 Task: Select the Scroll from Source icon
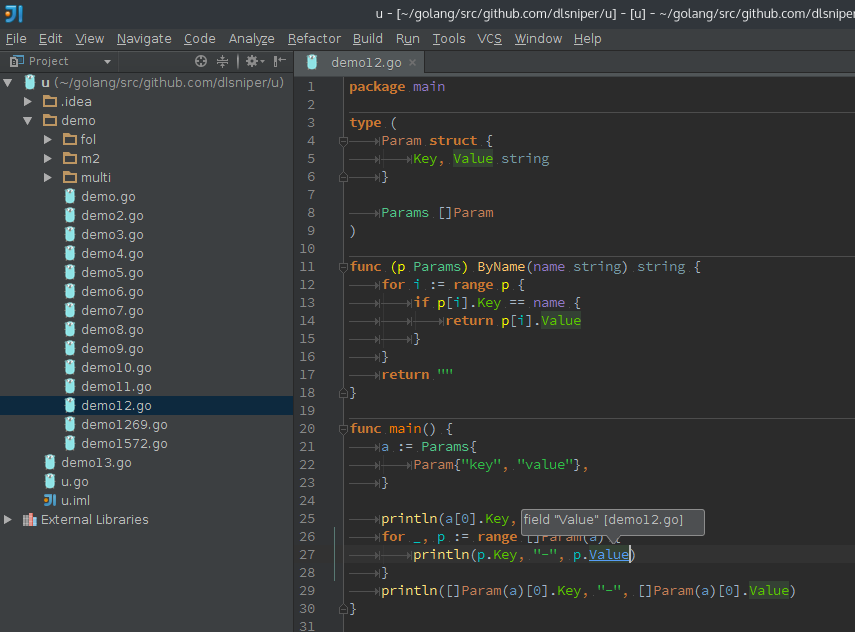tap(201, 61)
